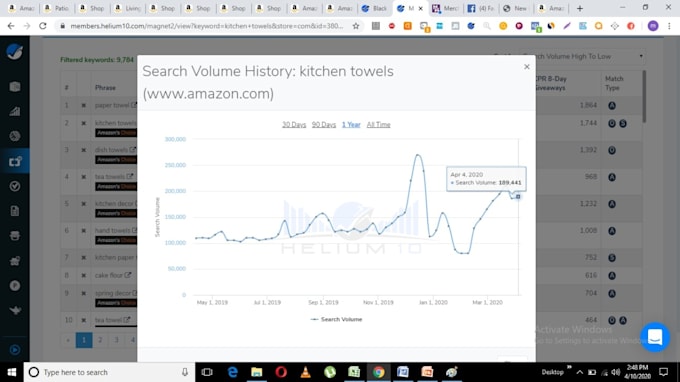Select the 90 Days range link

[x=324, y=125]
